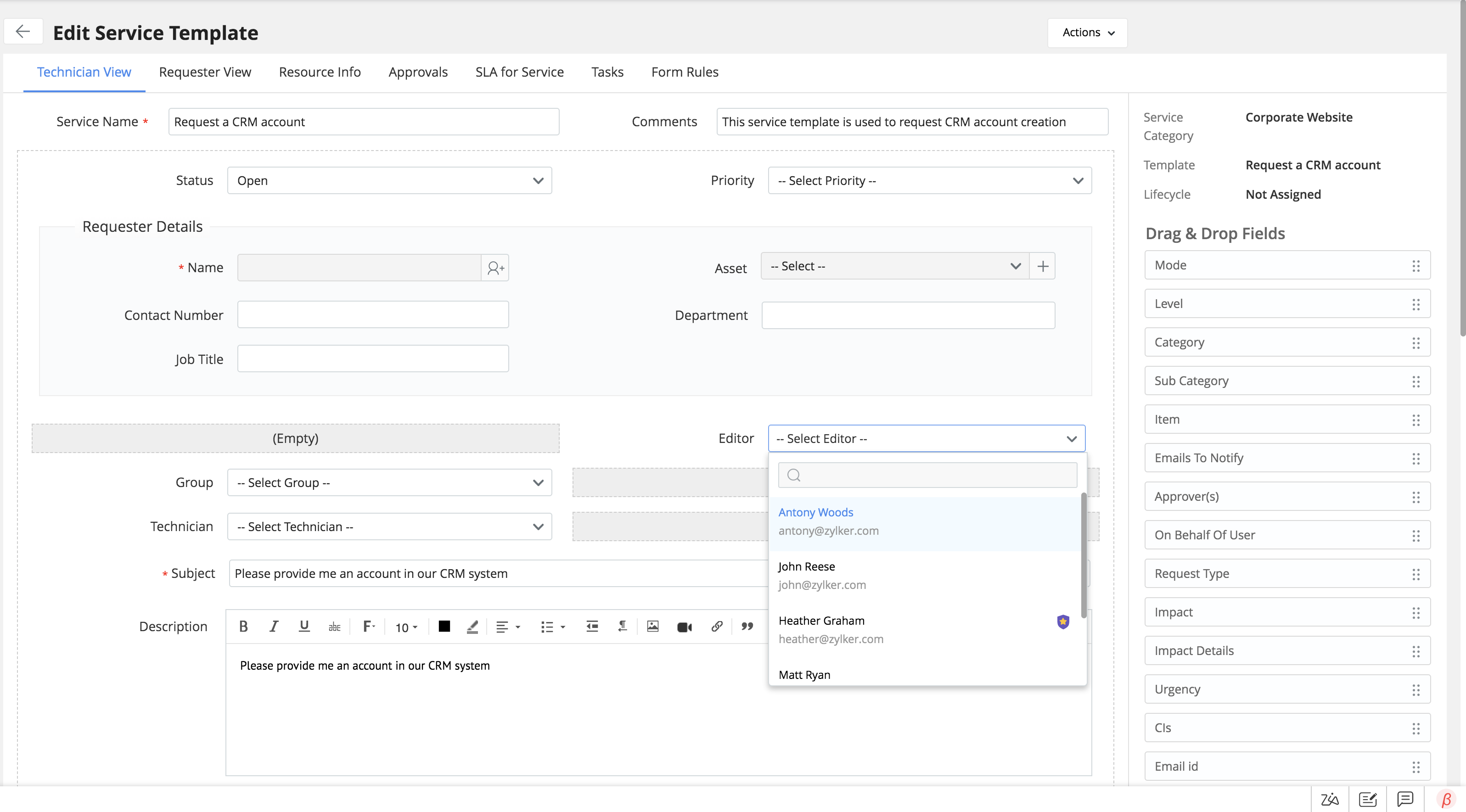Click the add requester icon beside Name
The height and width of the screenshot is (812, 1466).
[495, 268]
